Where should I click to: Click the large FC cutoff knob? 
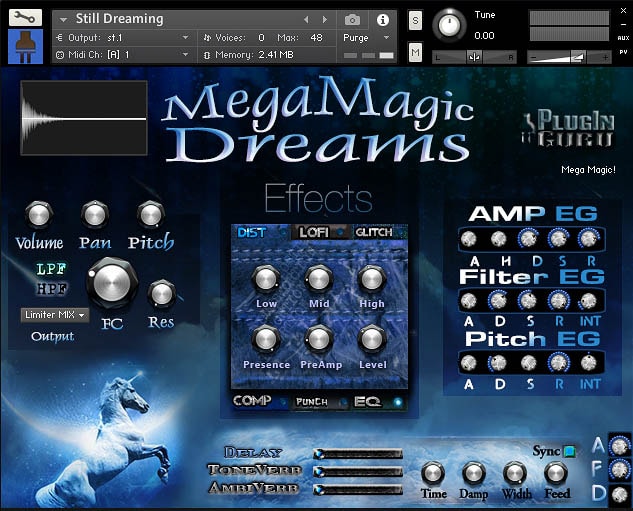[111, 285]
